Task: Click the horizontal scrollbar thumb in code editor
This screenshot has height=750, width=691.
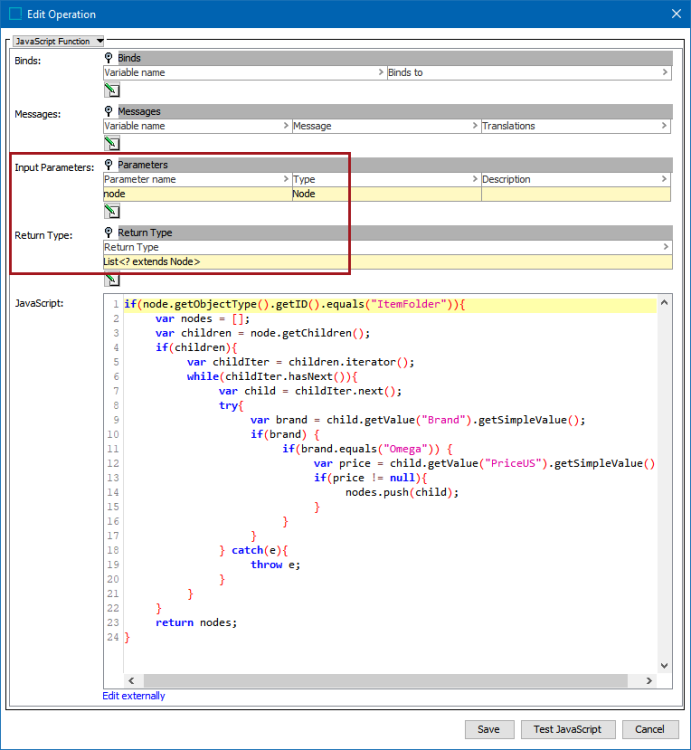Action: [x=385, y=681]
